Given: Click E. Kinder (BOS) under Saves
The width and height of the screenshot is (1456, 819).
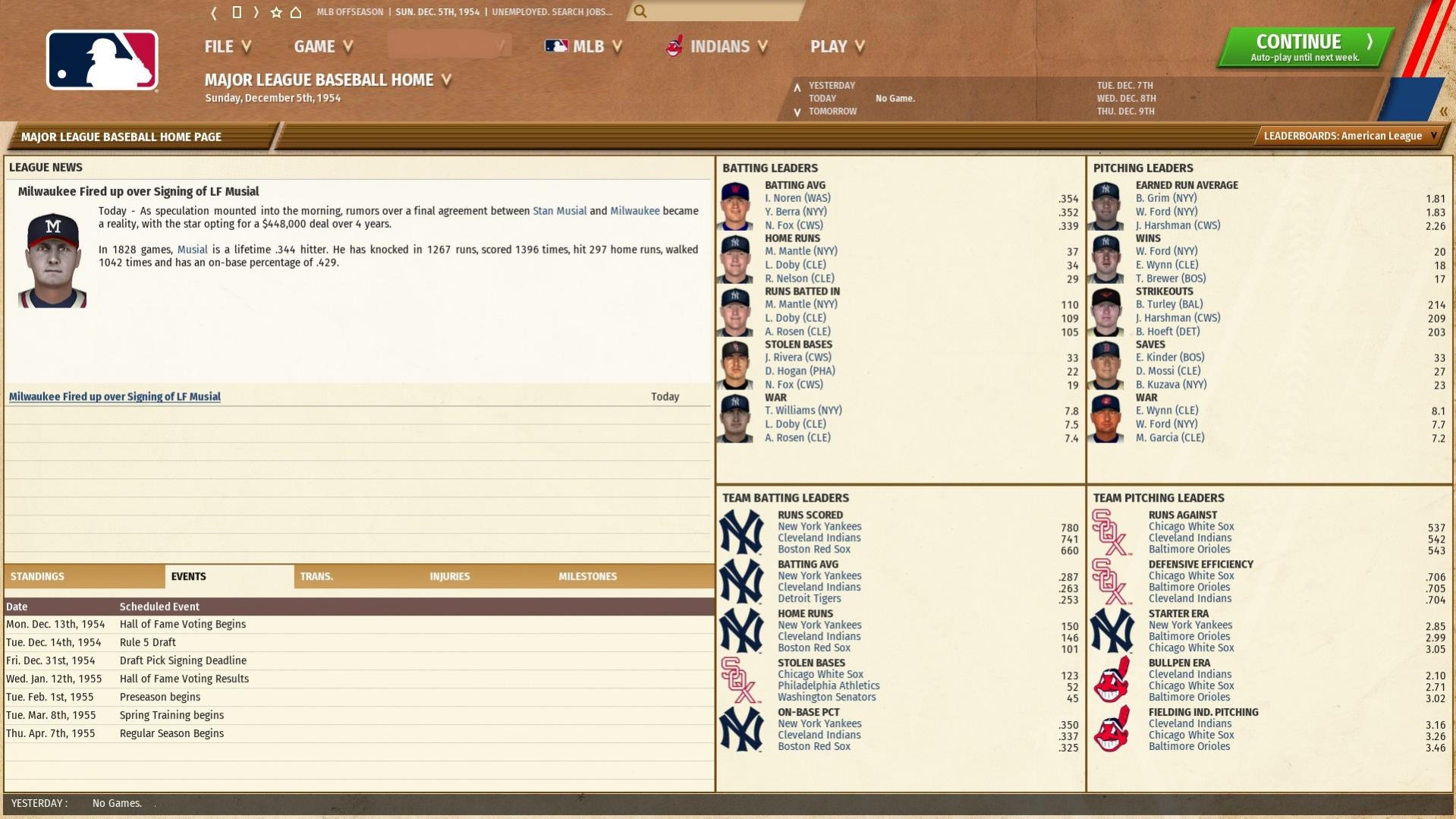Looking at the screenshot, I should point(1170,358).
